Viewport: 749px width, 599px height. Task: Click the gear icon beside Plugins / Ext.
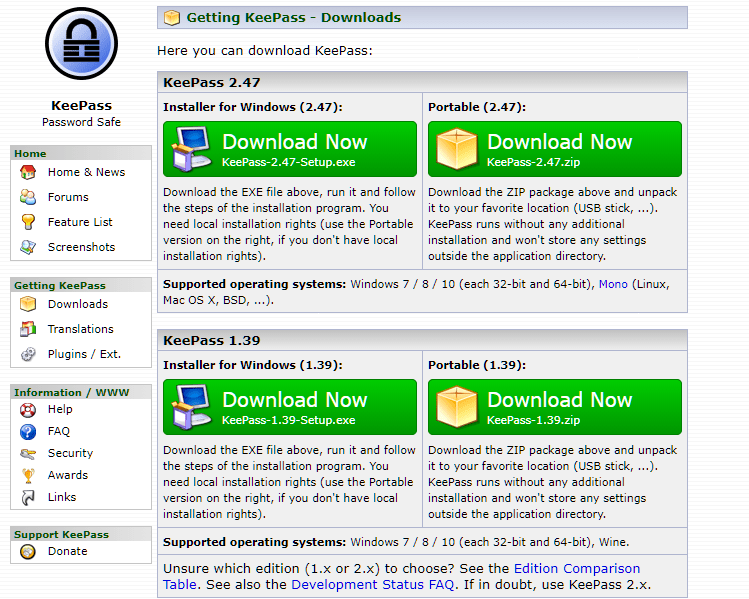coord(28,354)
